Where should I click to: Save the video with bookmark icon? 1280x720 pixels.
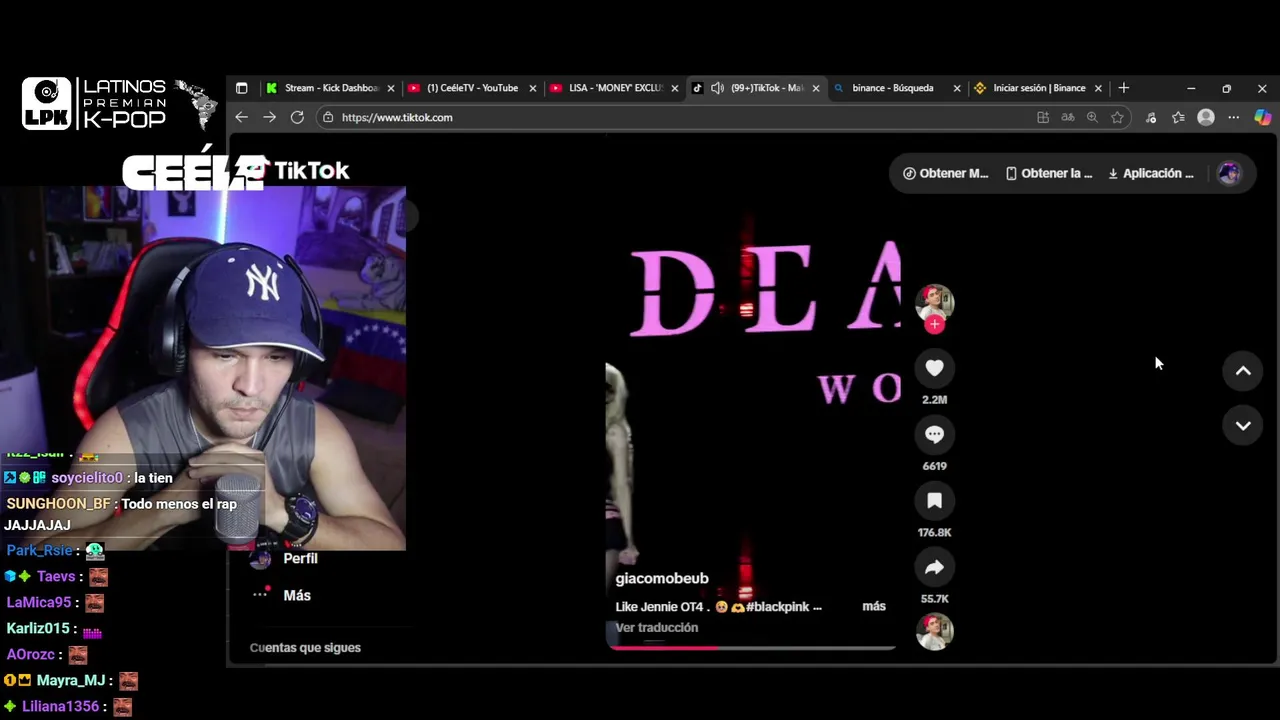click(934, 501)
